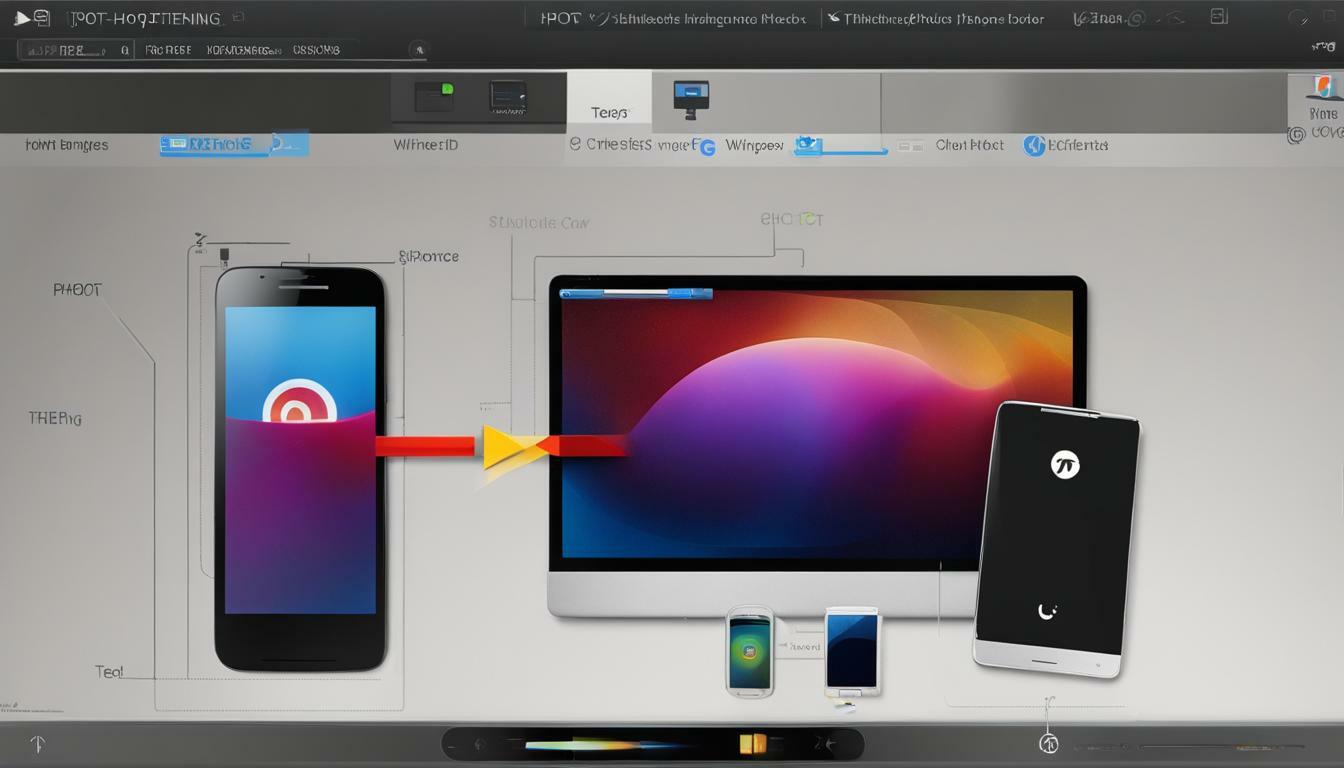The height and width of the screenshot is (768, 1344).
Task: Select the play arrow icon top left
Action: (x=22, y=17)
